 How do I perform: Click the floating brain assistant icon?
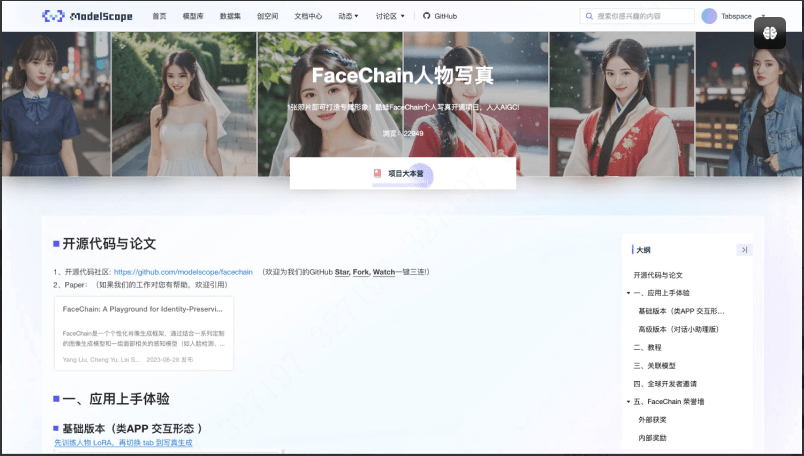point(770,33)
